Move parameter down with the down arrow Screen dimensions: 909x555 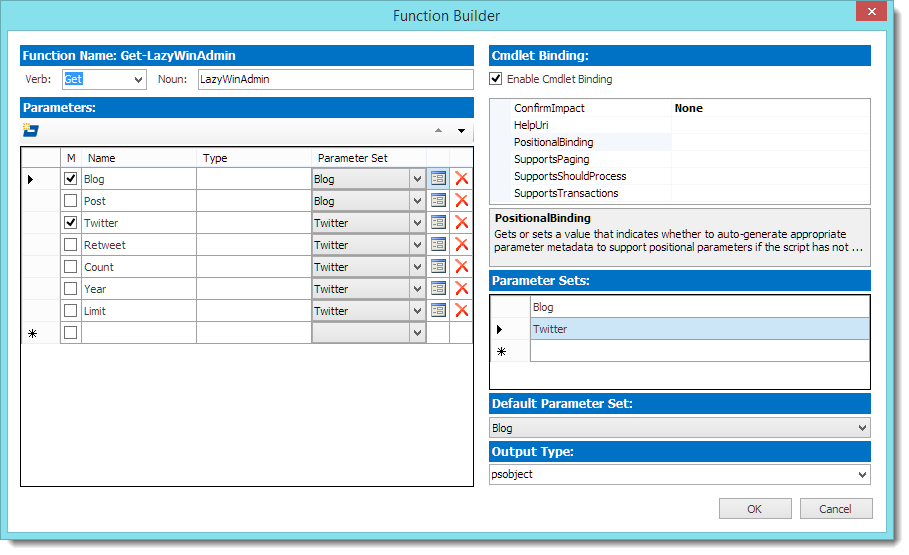click(x=461, y=130)
